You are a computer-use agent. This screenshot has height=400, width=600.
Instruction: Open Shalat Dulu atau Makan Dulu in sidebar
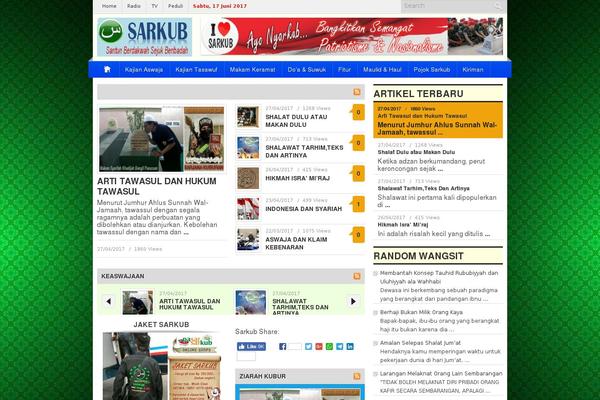pos(416,152)
